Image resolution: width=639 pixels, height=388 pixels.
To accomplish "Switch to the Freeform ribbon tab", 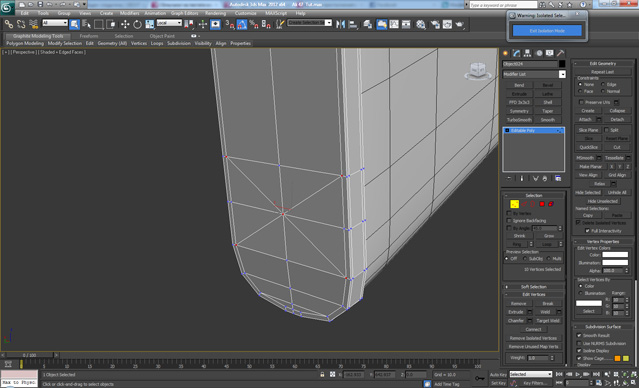I will click(88, 36).
